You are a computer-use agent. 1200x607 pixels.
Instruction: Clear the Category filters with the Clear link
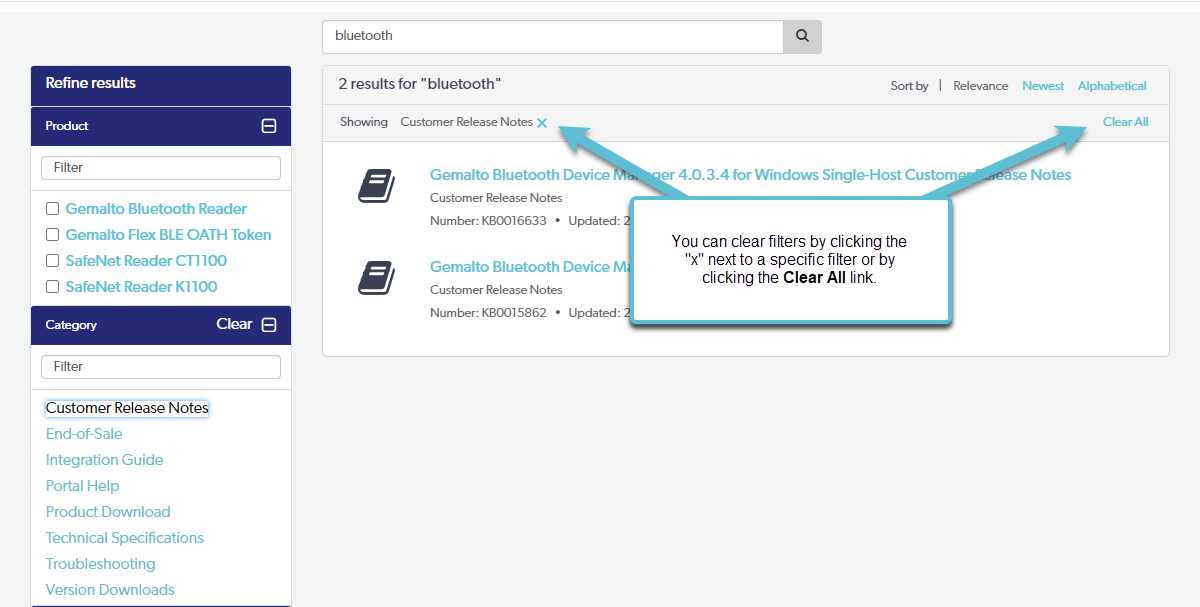pyautogui.click(x=233, y=324)
